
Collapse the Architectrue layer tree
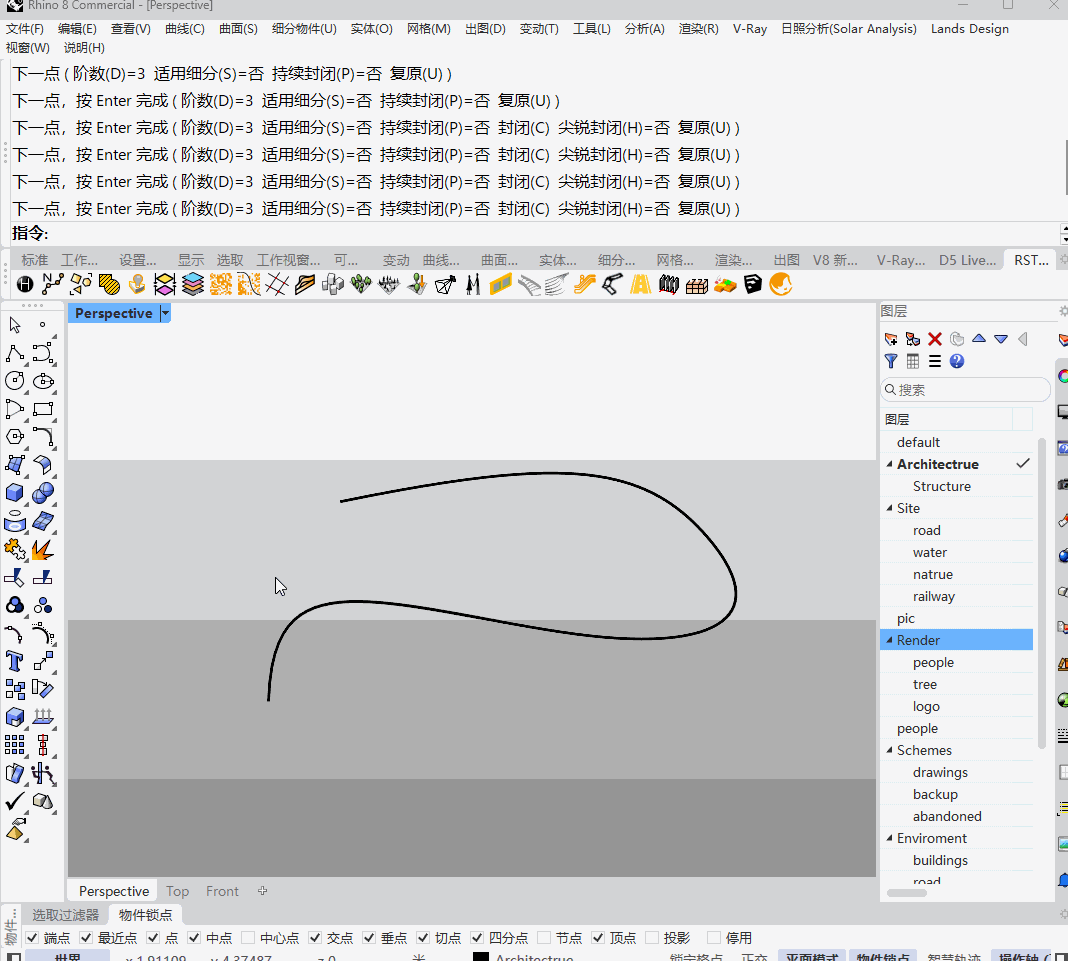pos(889,464)
